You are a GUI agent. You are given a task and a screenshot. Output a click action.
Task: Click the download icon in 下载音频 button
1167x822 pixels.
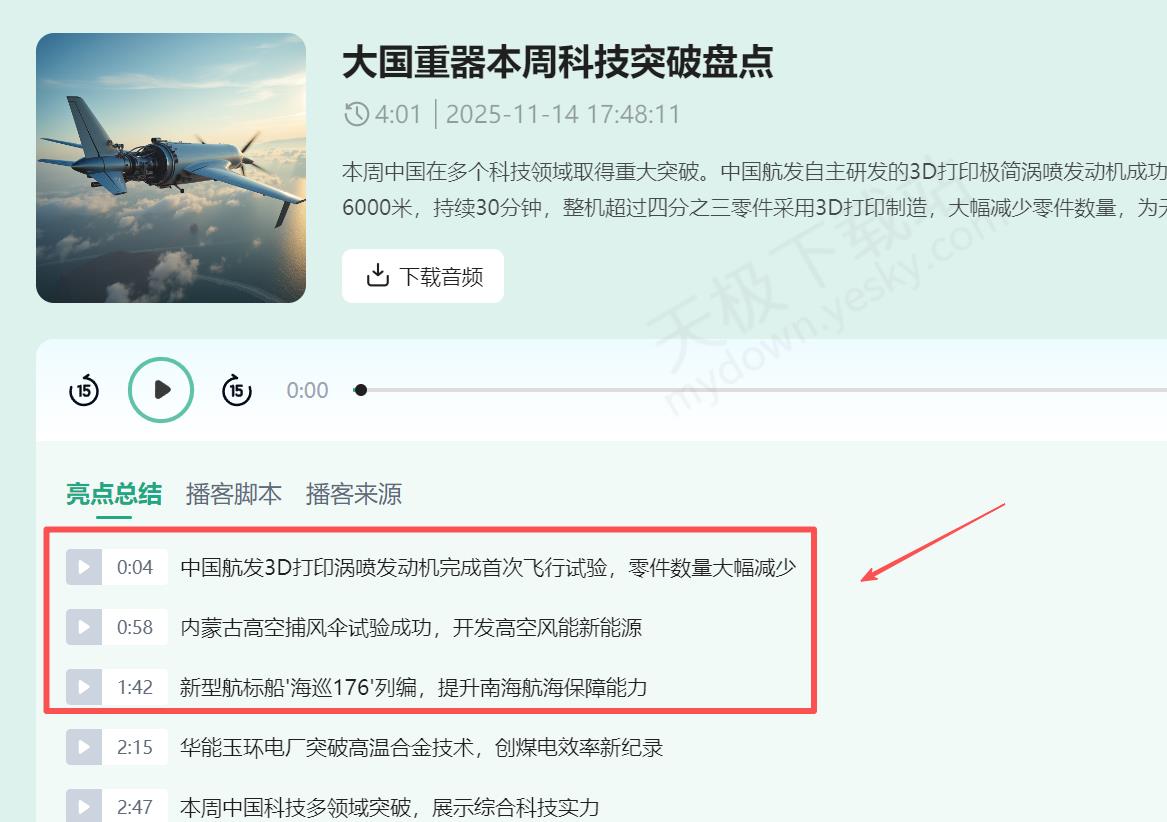[x=377, y=275]
